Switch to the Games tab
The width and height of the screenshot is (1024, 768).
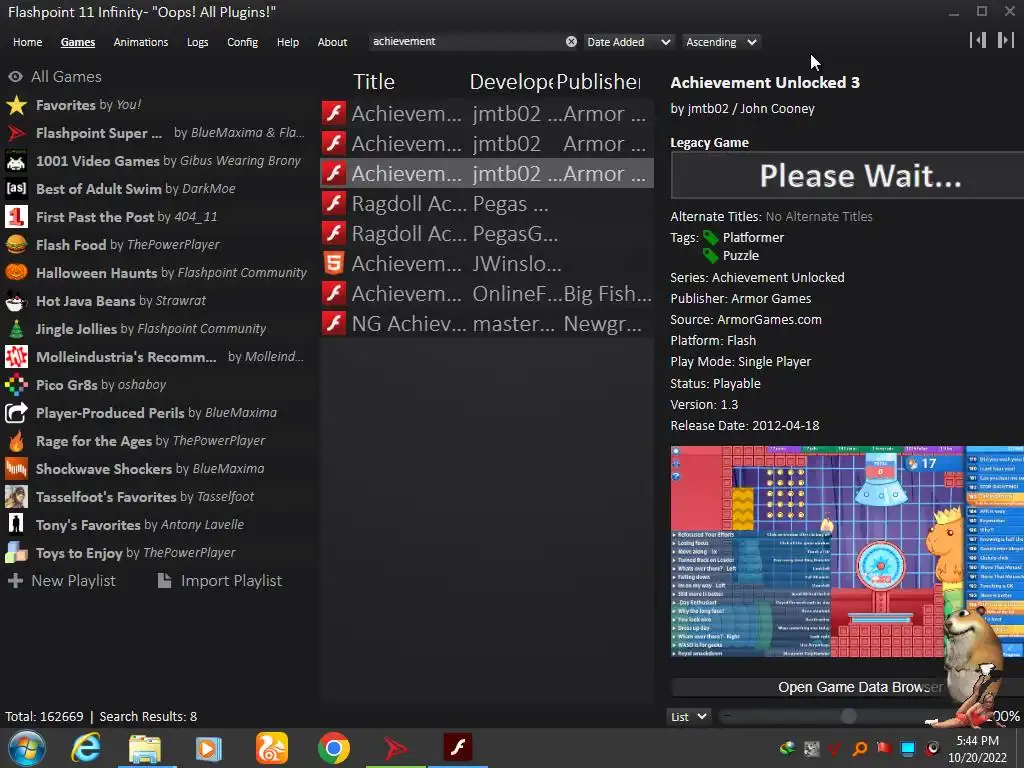[78, 42]
